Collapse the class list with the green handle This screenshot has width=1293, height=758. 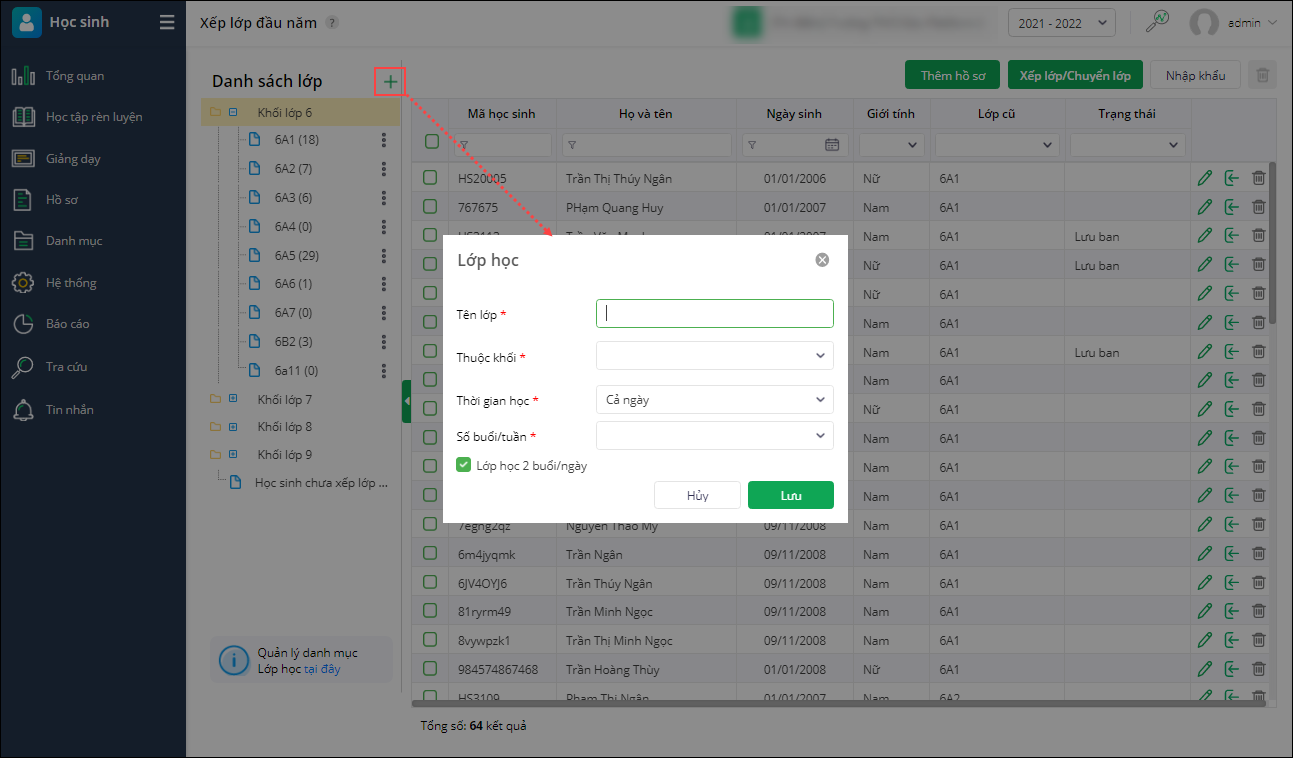tap(407, 401)
